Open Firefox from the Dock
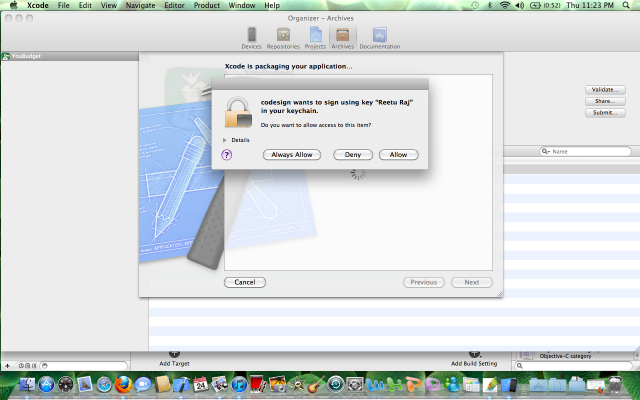 (x=123, y=384)
